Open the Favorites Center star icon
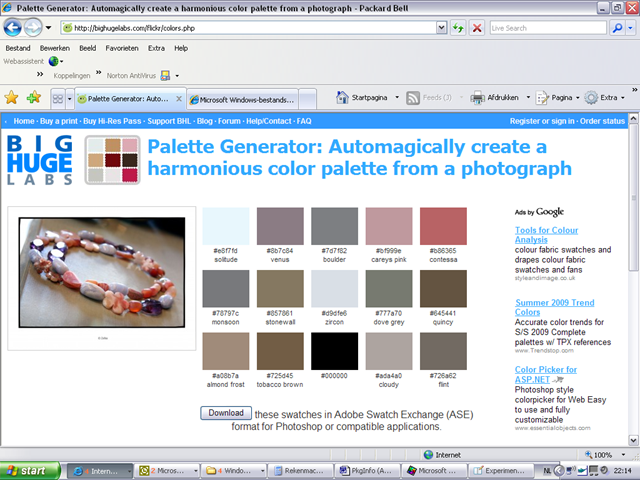Image resolution: width=640 pixels, height=480 pixels. pos(11,98)
